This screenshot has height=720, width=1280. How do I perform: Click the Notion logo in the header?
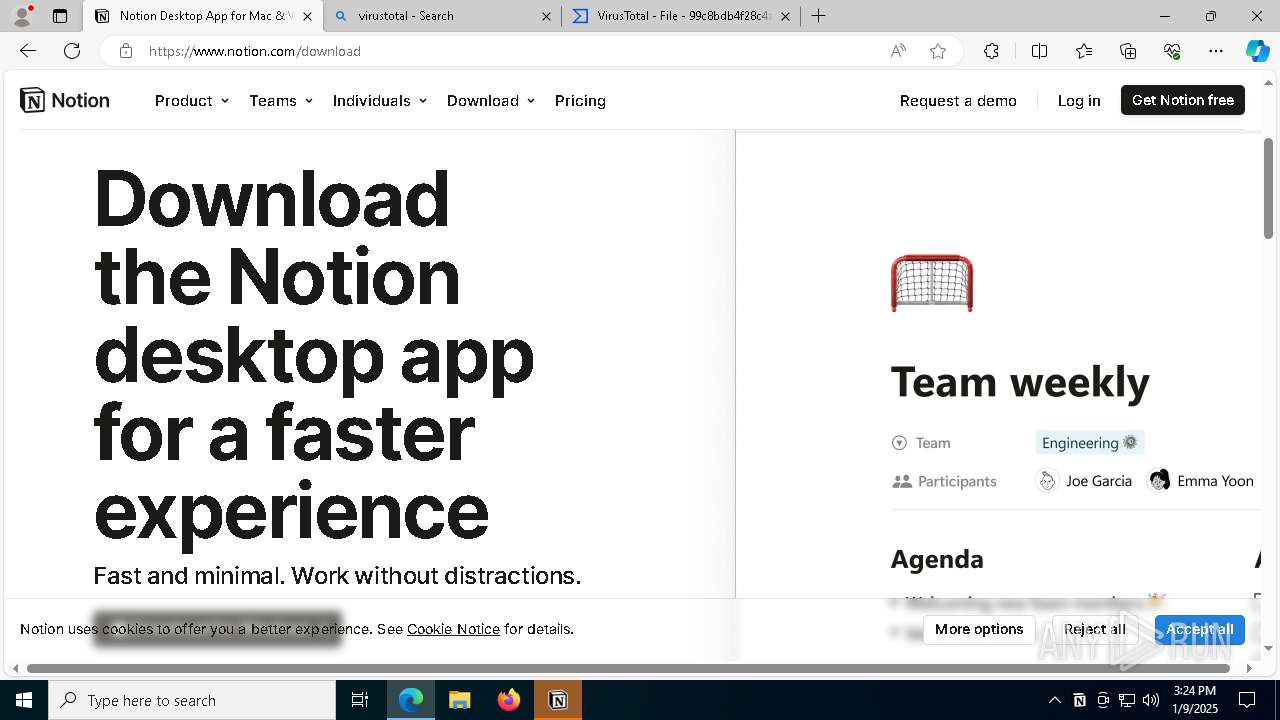pos(65,100)
